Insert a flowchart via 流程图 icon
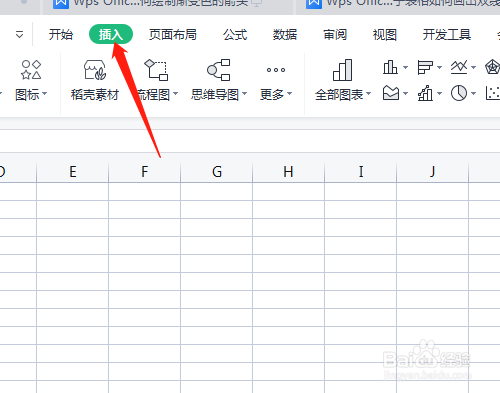 [156, 70]
